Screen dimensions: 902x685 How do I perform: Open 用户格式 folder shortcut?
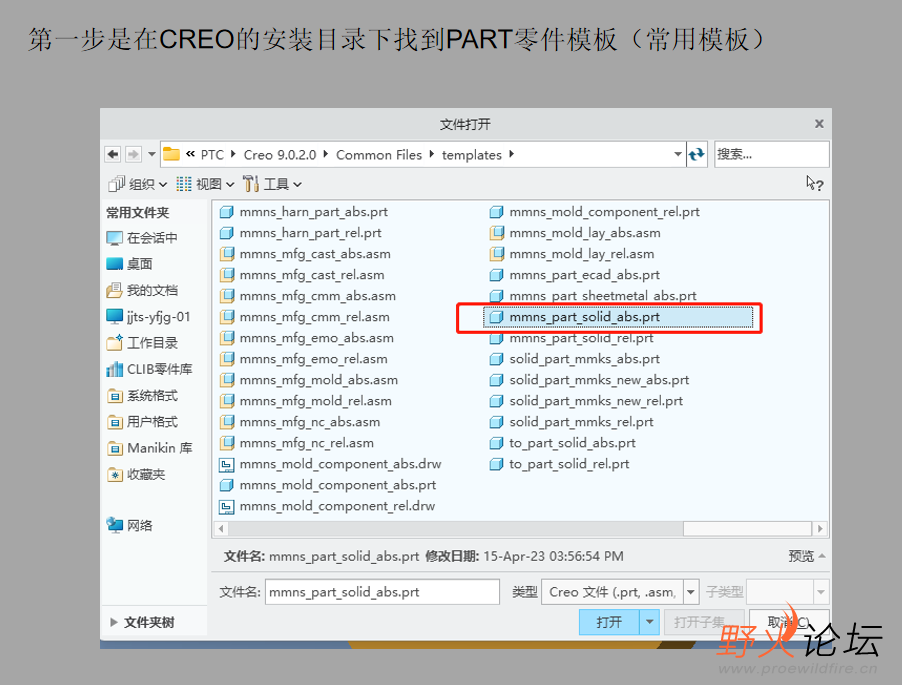click(x=142, y=422)
